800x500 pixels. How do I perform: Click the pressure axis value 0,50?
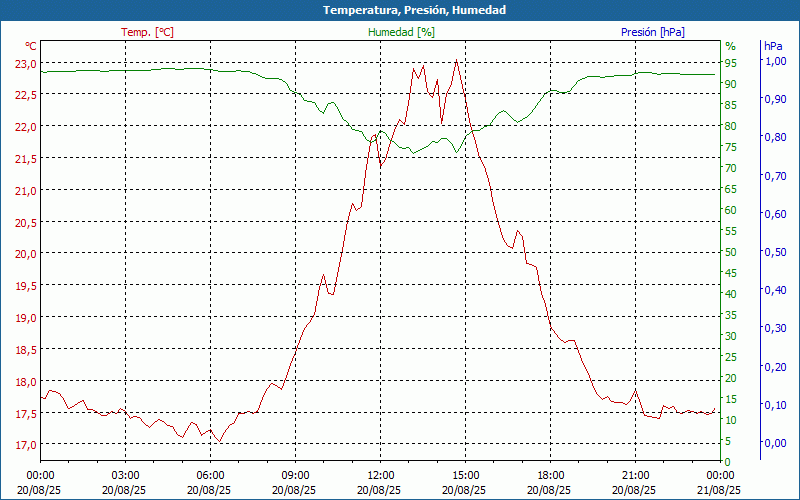coord(775,252)
